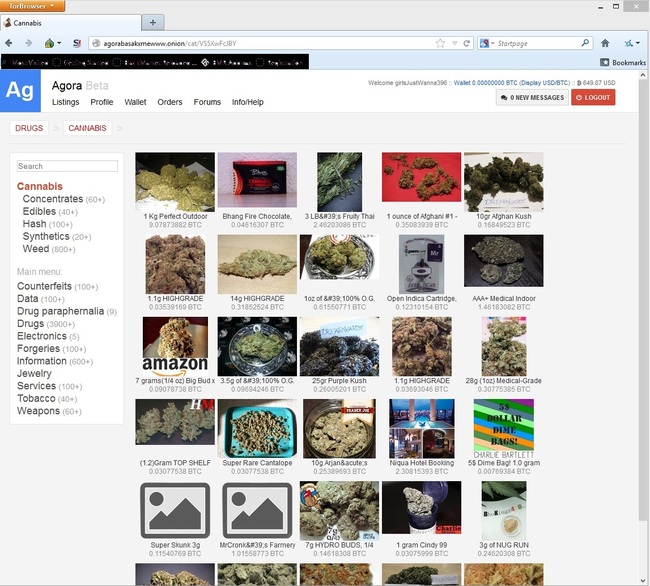The height and width of the screenshot is (586, 650).
Task: Go to the Forums menu item
Action: point(207,102)
